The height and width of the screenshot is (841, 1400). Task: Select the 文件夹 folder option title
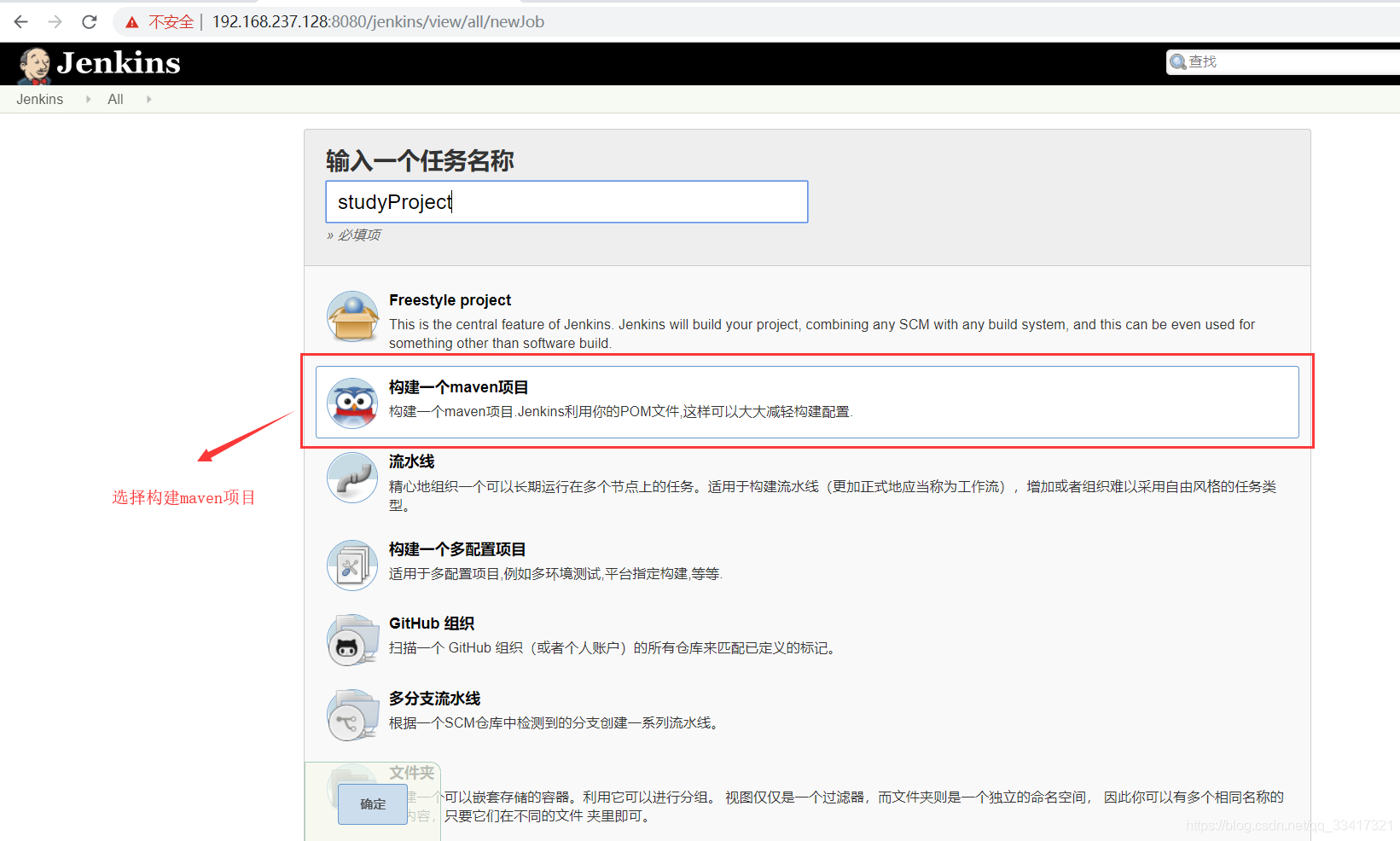pos(412,773)
